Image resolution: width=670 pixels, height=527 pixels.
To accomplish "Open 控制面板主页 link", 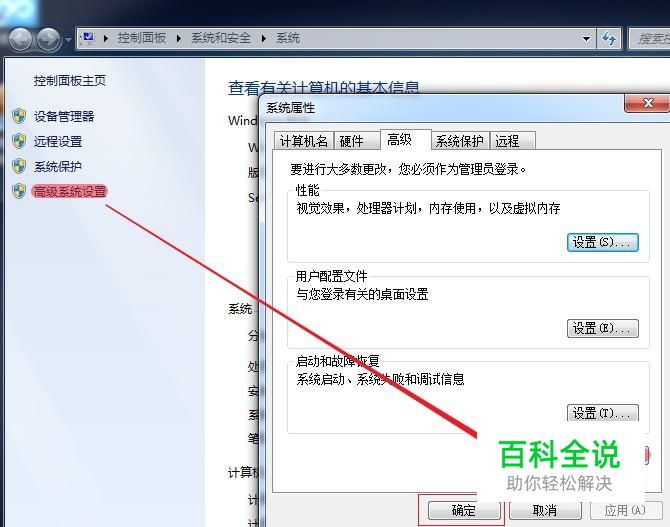I will coord(70,80).
